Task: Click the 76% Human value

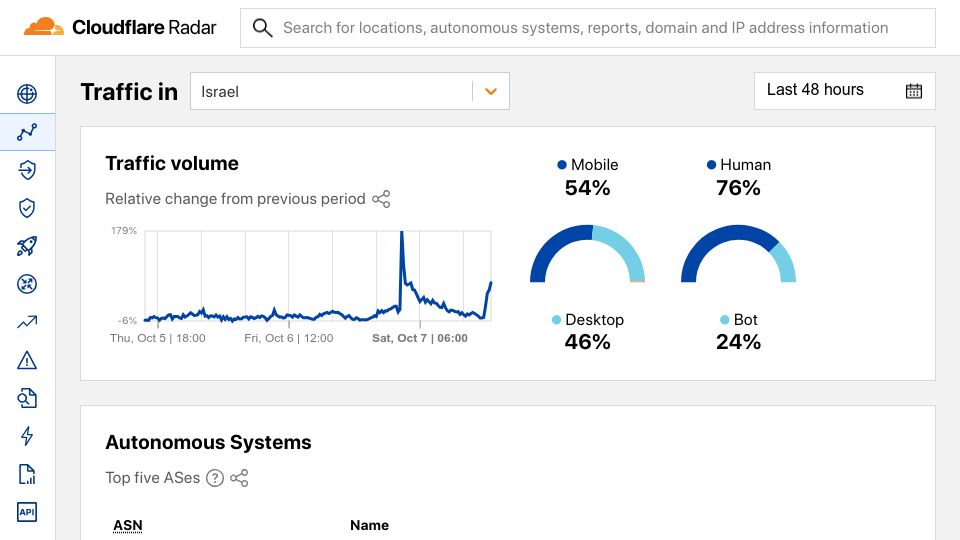Action: (x=738, y=188)
